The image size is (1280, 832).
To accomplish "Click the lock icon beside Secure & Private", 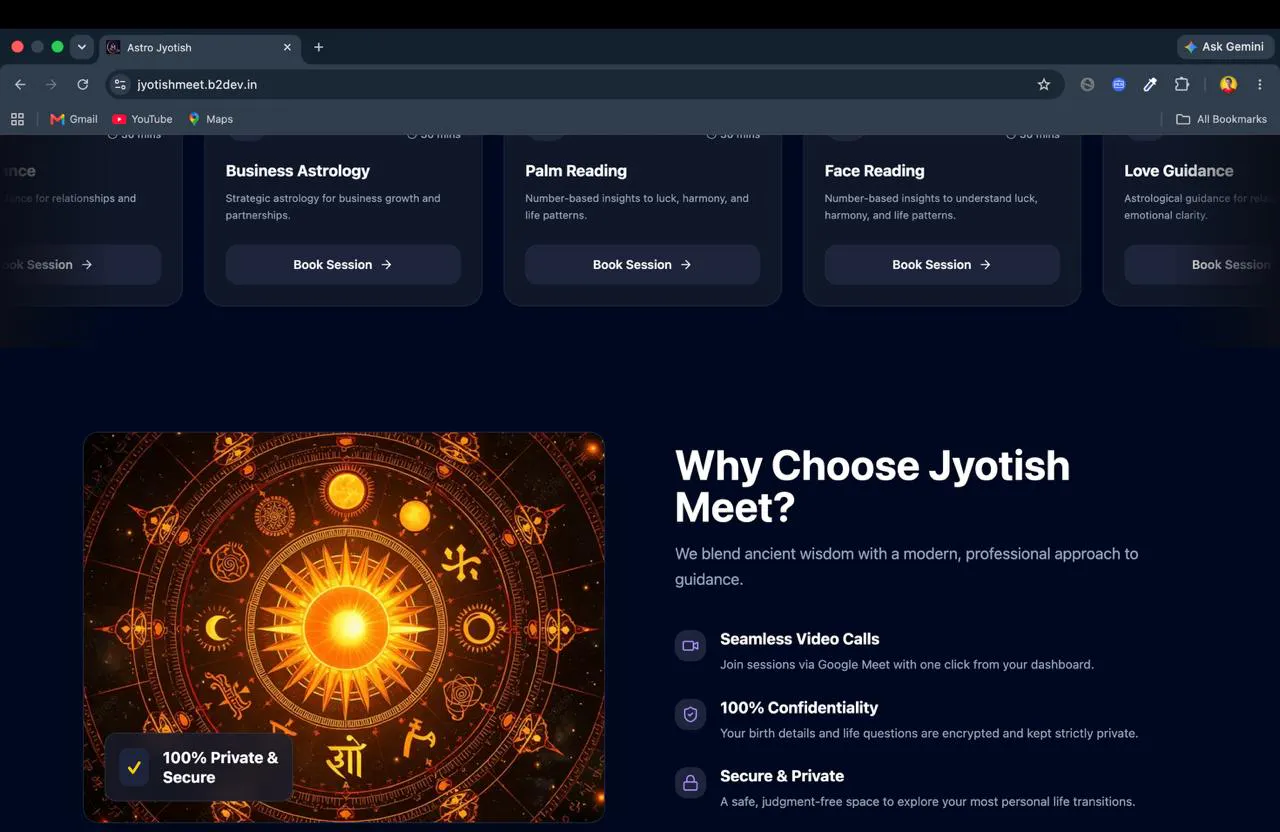I will pyautogui.click(x=690, y=783).
